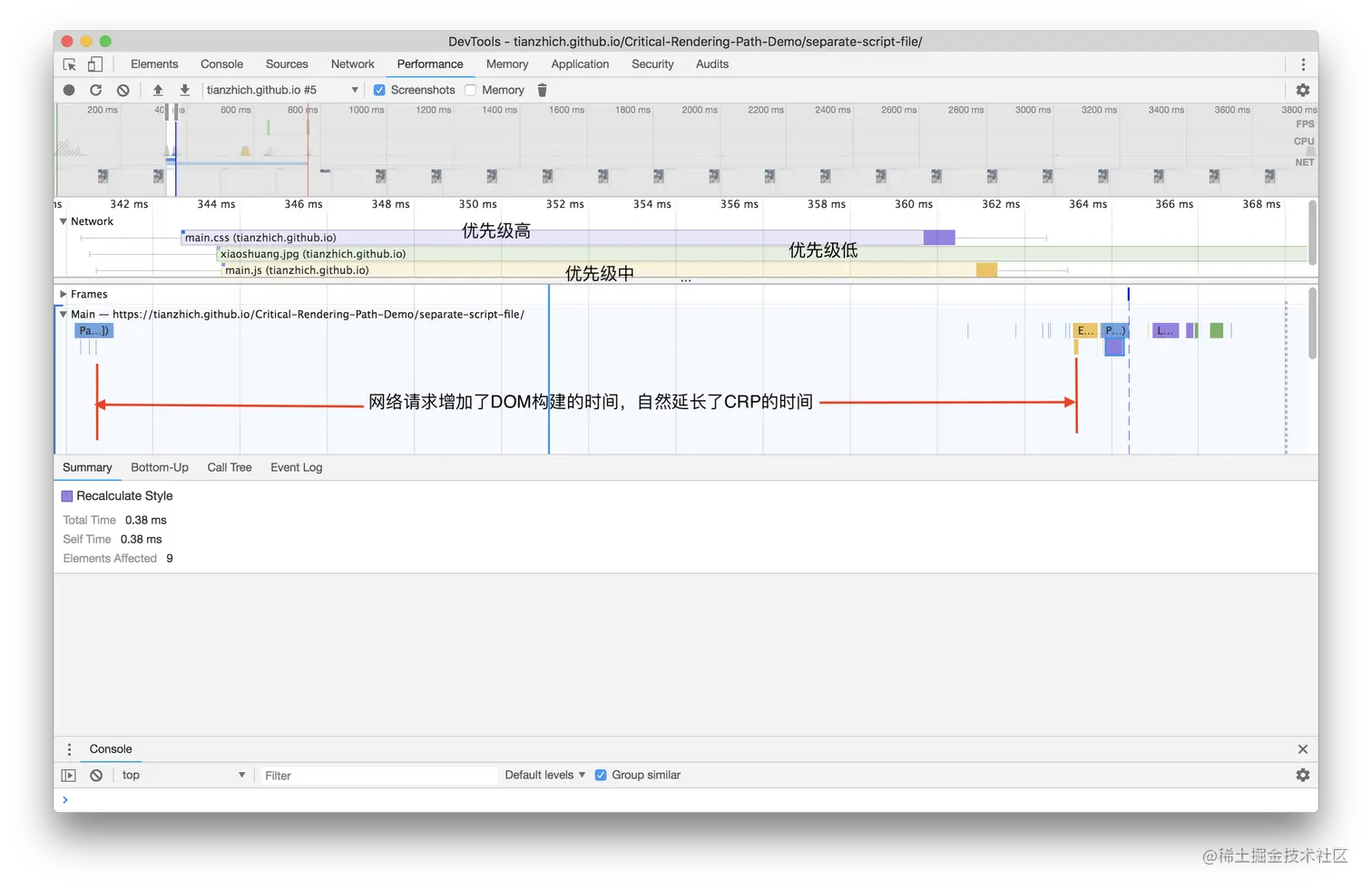Close the Console drawer
Viewport: 1372px width, 889px height.
(x=1303, y=749)
